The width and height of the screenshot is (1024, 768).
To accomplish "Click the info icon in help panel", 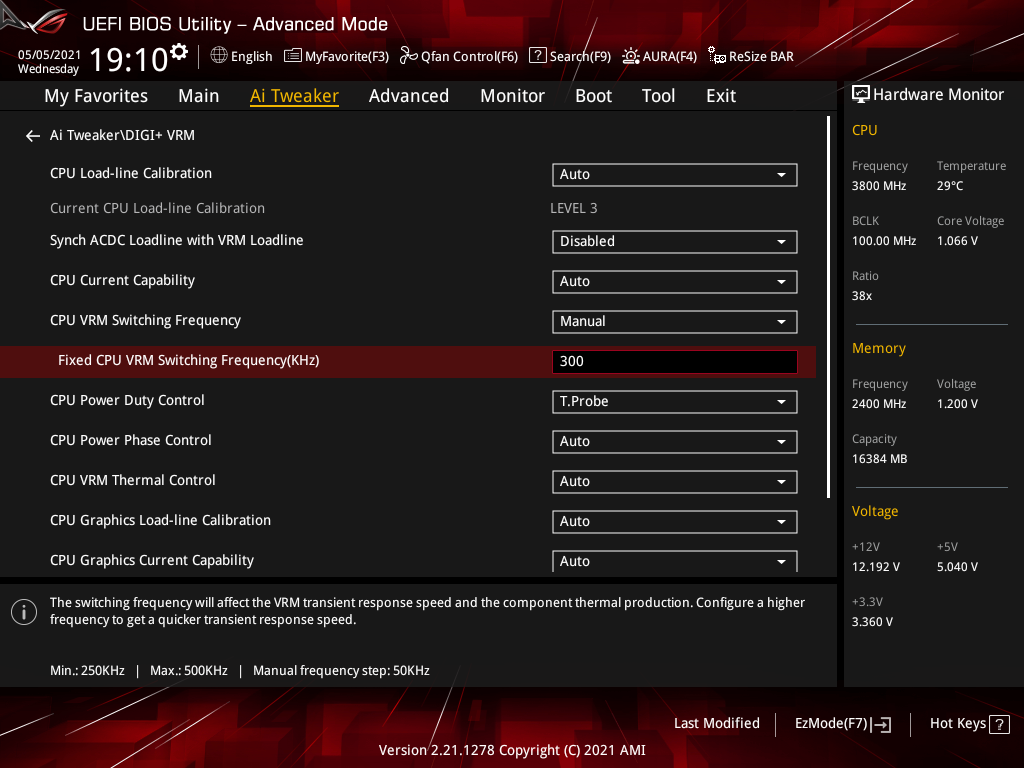I will coord(24,612).
